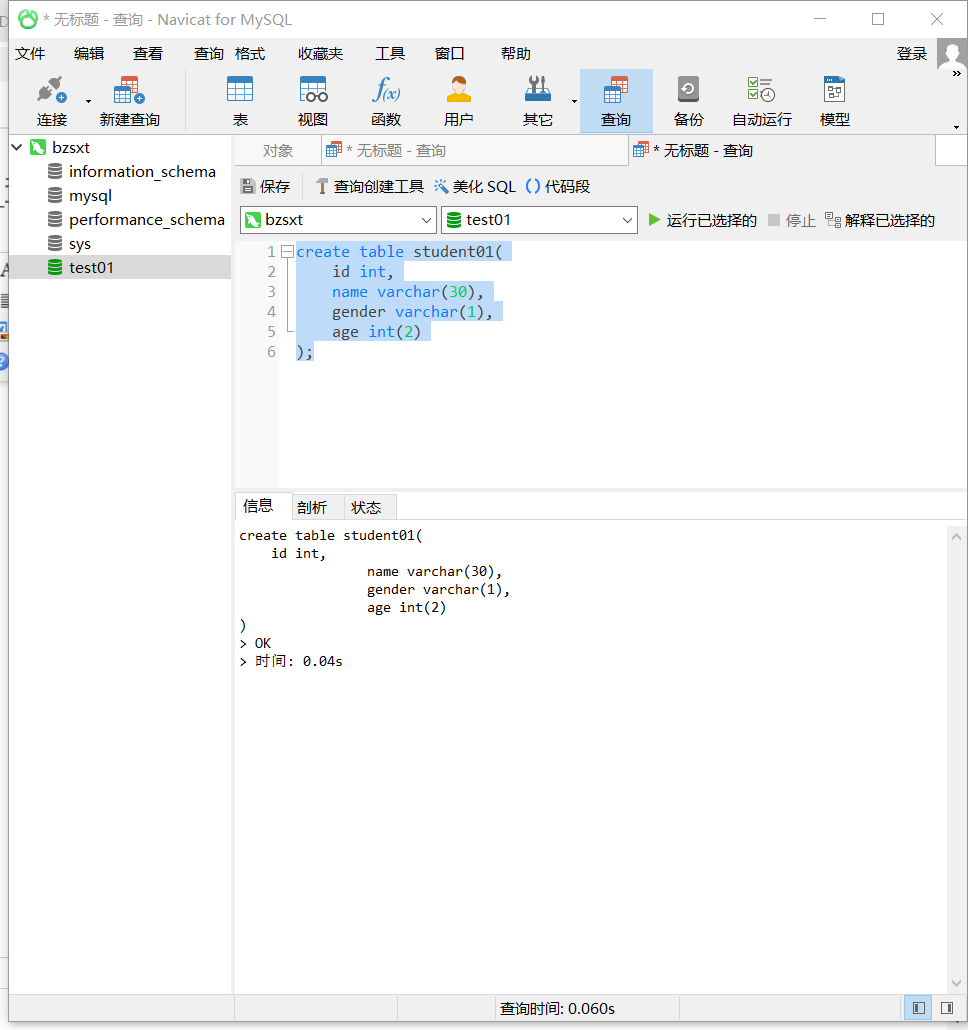The height and width of the screenshot is (1030, 968).
Task: Click the scroll down arrow in message pane
Action: pyautogui.click(x=956, y=983)
